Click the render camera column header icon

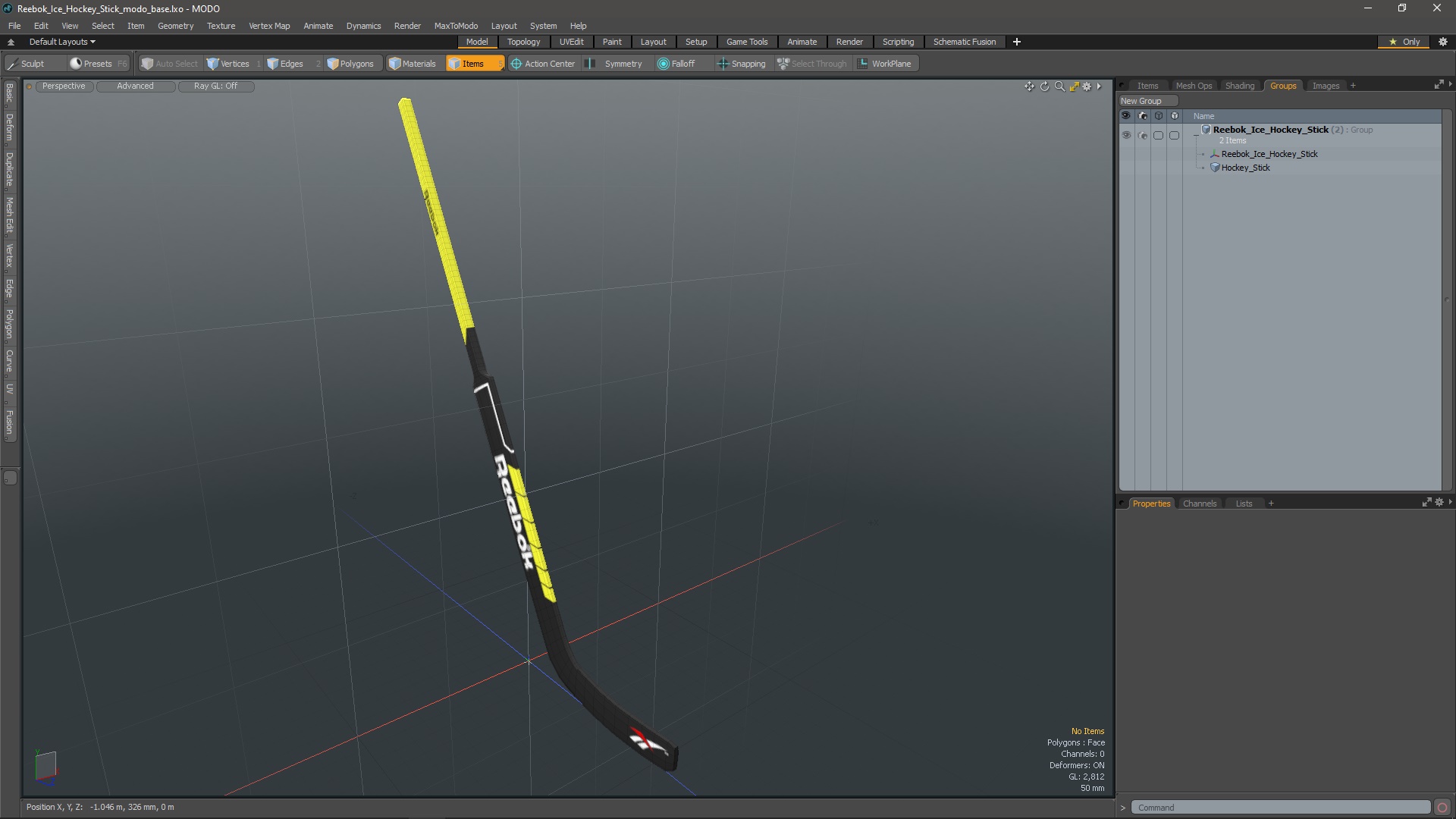tap(1143, 116)
